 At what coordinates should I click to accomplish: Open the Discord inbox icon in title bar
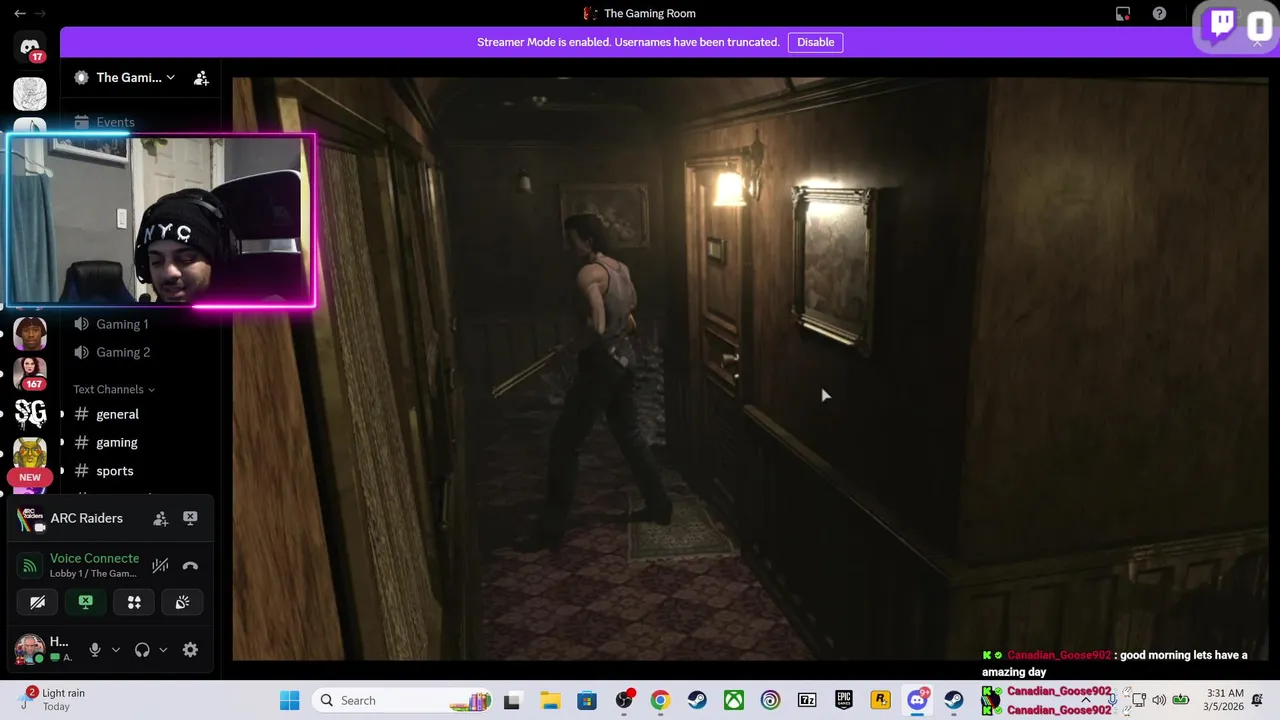pyautogui.click(x=1123, y=13)
